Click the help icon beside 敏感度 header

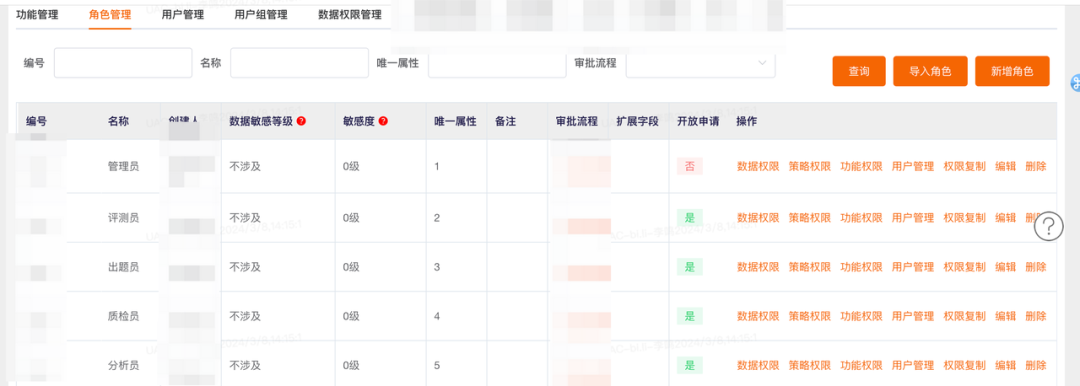(384, 121)
